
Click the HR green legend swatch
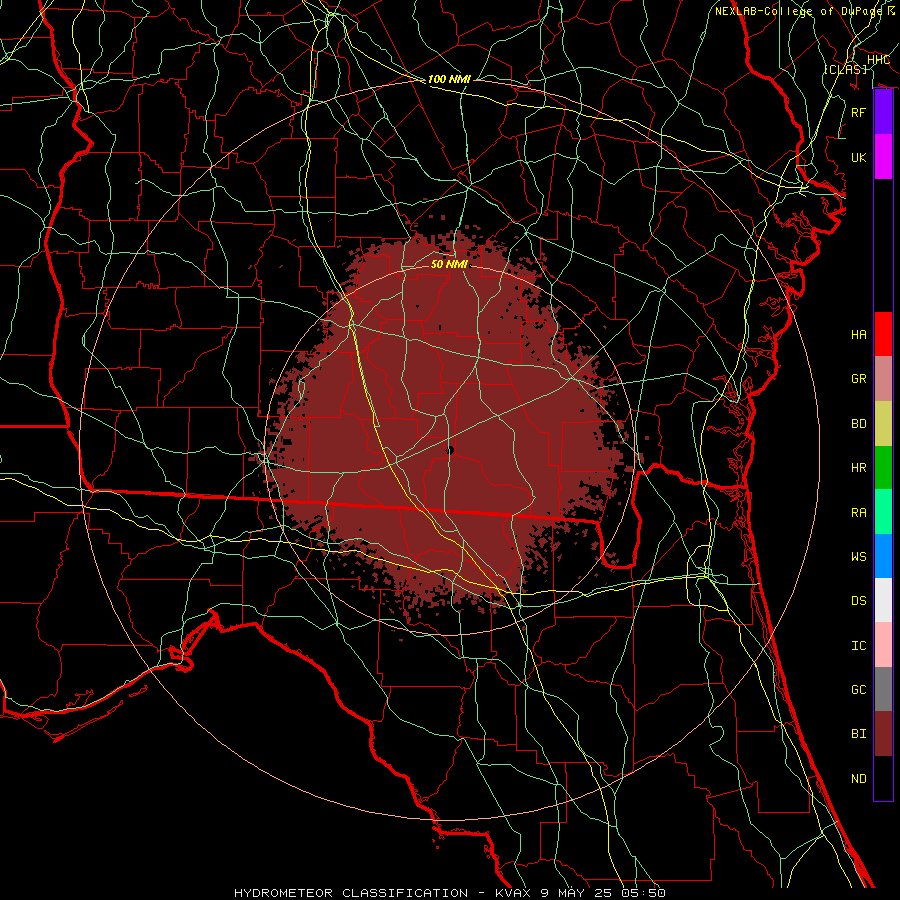[883, 467]
